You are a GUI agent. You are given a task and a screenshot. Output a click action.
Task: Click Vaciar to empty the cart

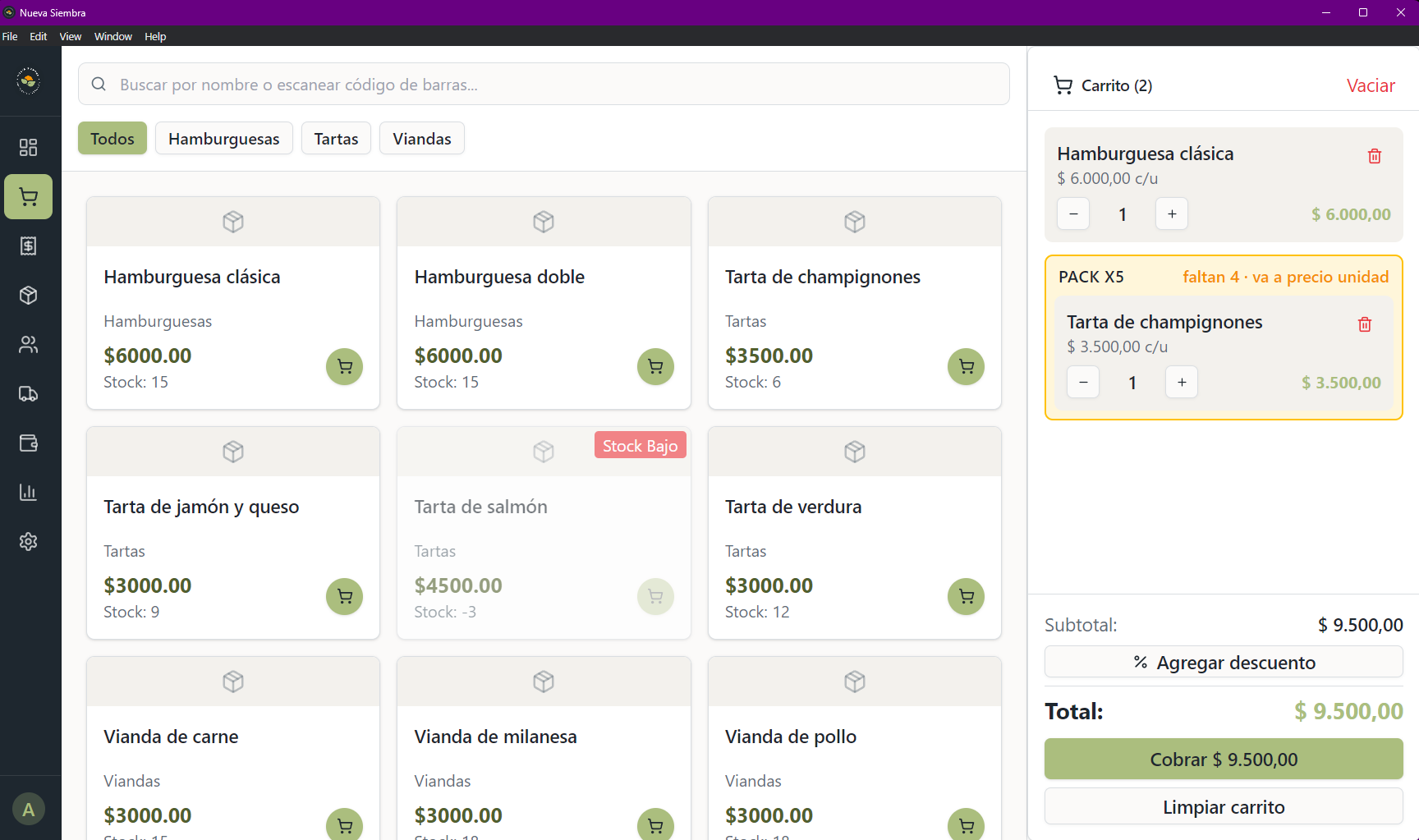(x=1371, y=85)
